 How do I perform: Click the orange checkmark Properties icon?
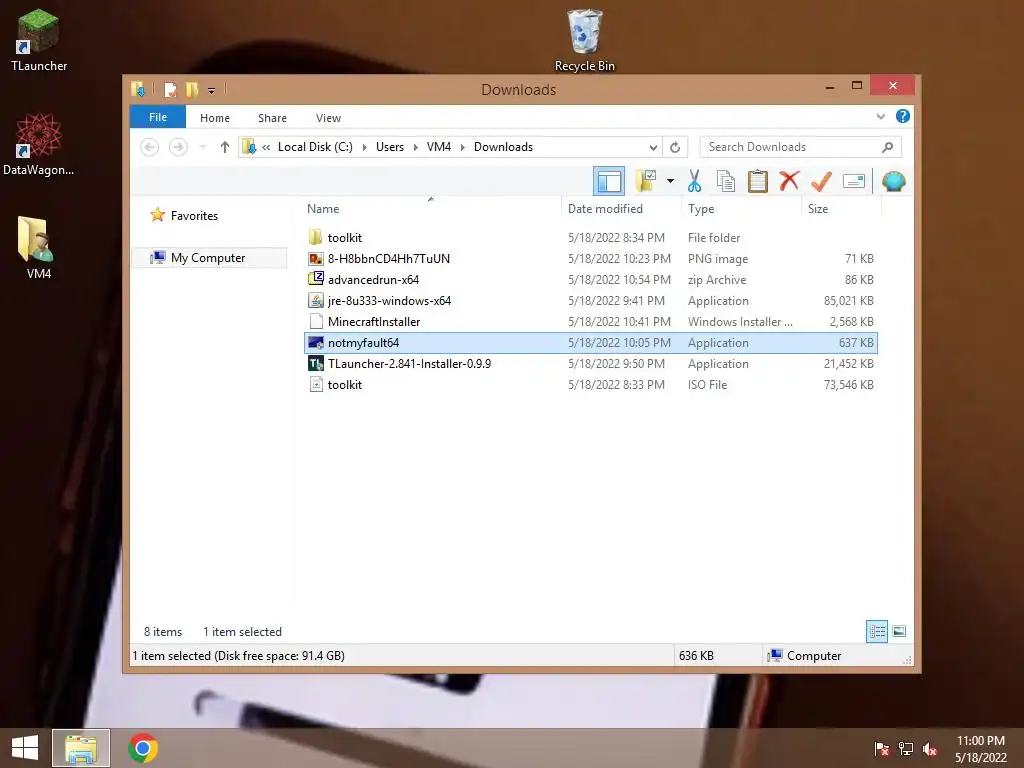point(821,181)
